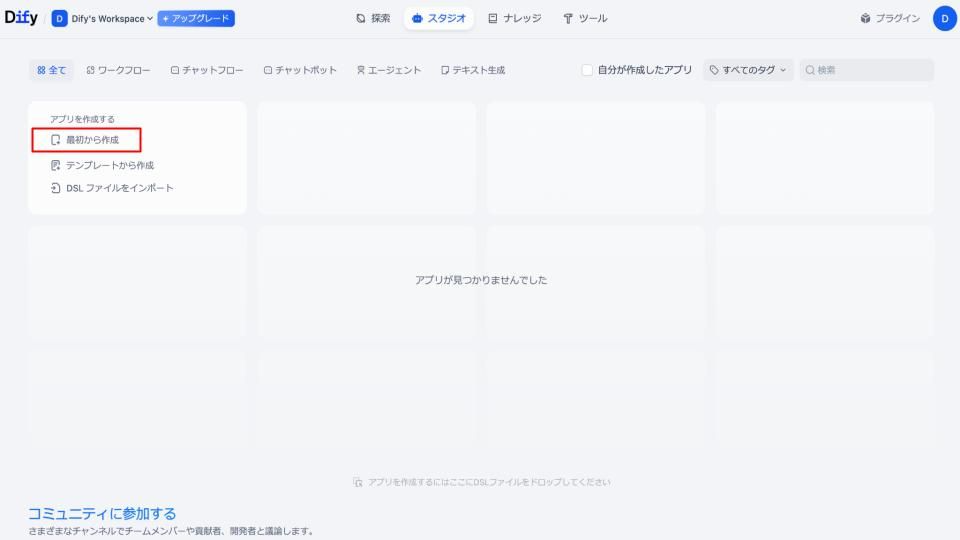Screen dimensions: 960x540
Task: Click the プラグイン plugin icon
Action: (865, 18)
